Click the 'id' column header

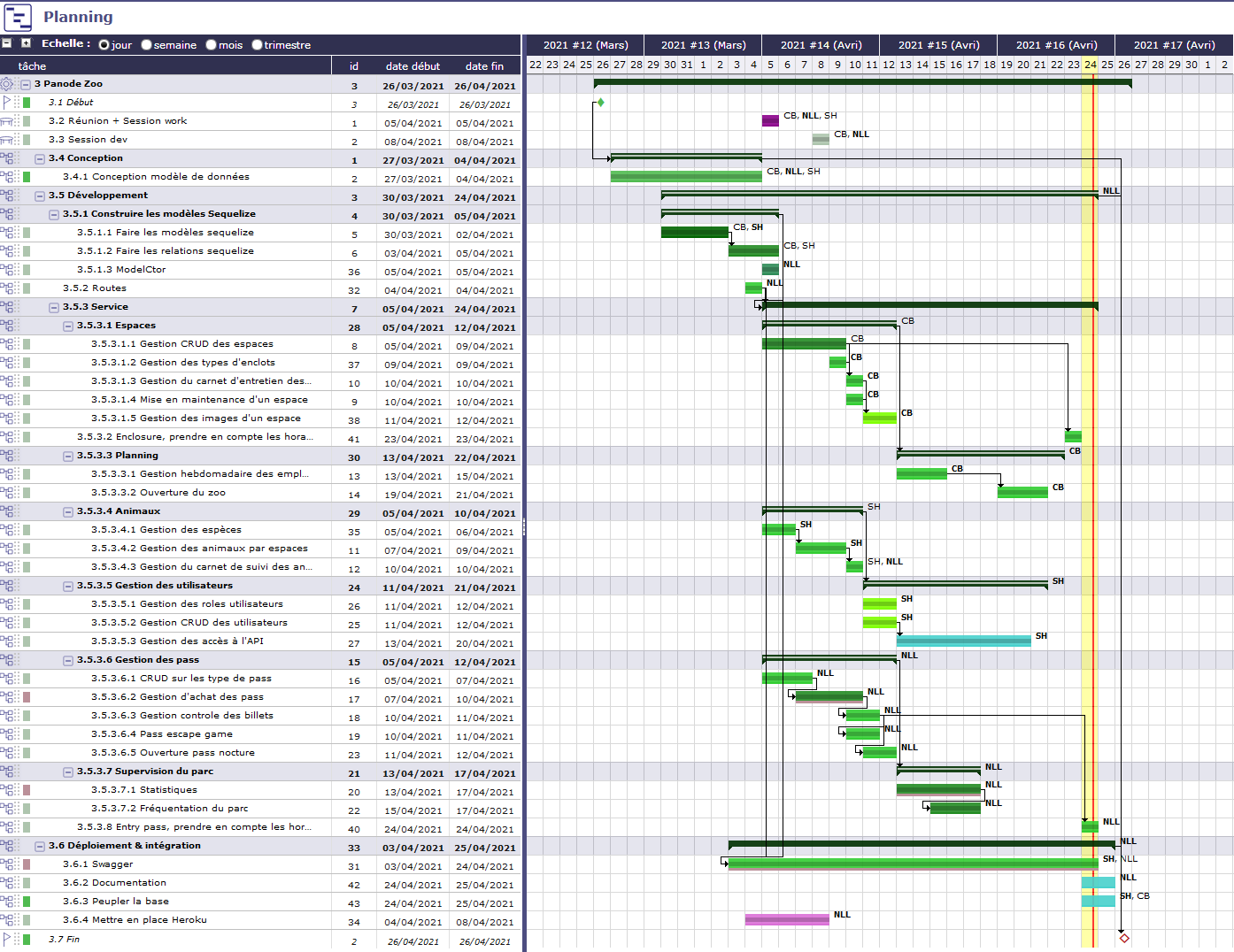[x=354, y=66]
